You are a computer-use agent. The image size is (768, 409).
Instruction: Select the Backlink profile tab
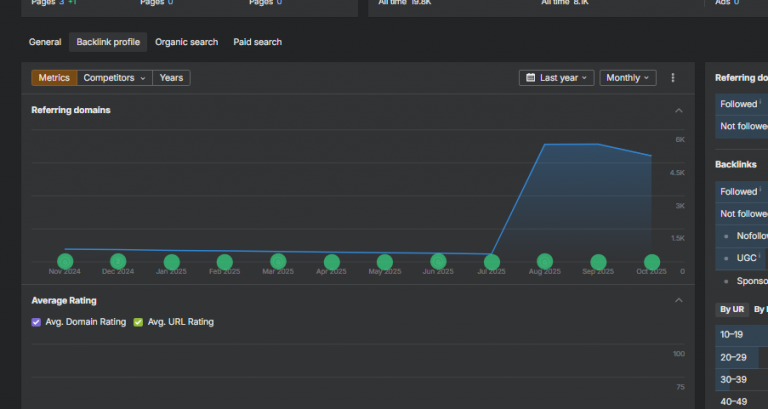pyautogui.click(x=108, y=42)
